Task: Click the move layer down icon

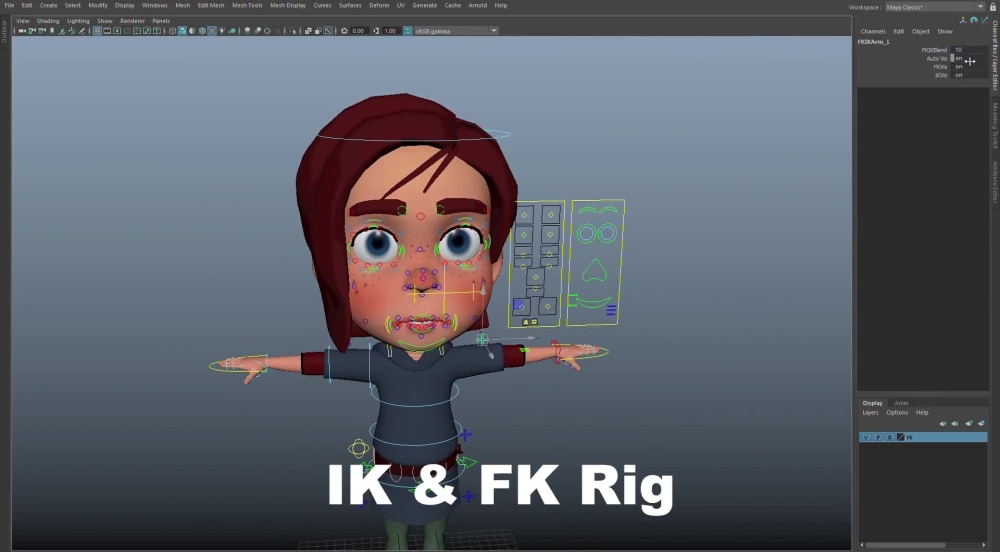Action: (955, 423)
